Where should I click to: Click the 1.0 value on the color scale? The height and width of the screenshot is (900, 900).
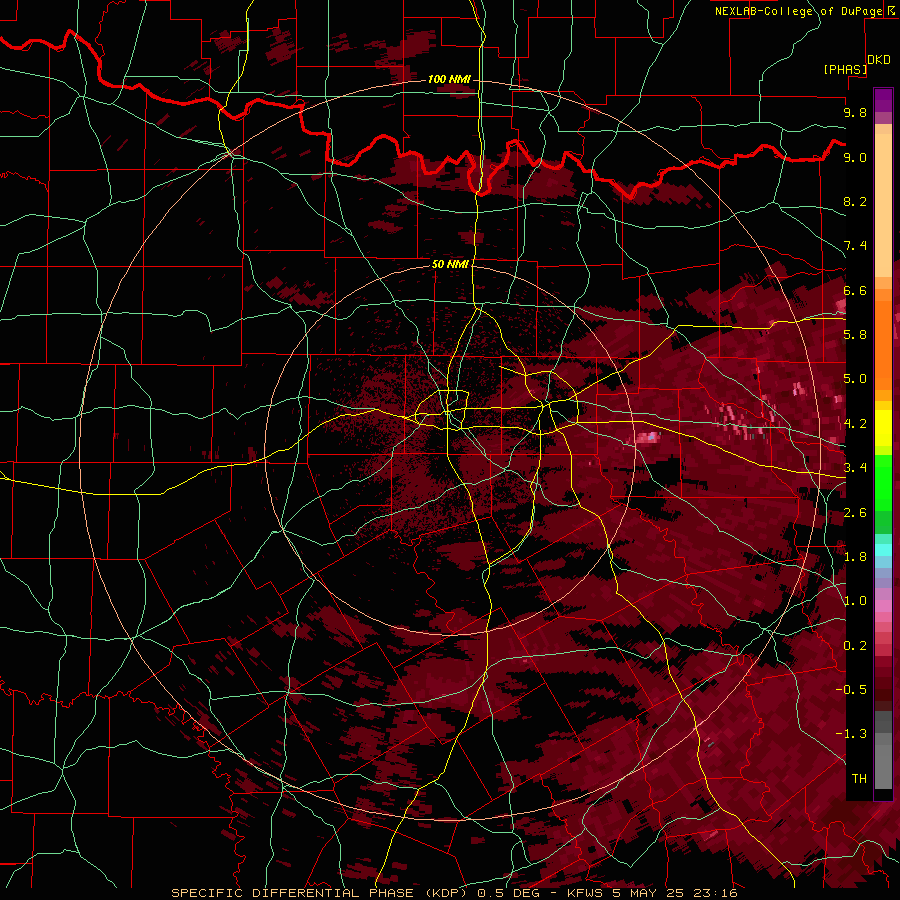pyautogui.click(x=855, y=601)
